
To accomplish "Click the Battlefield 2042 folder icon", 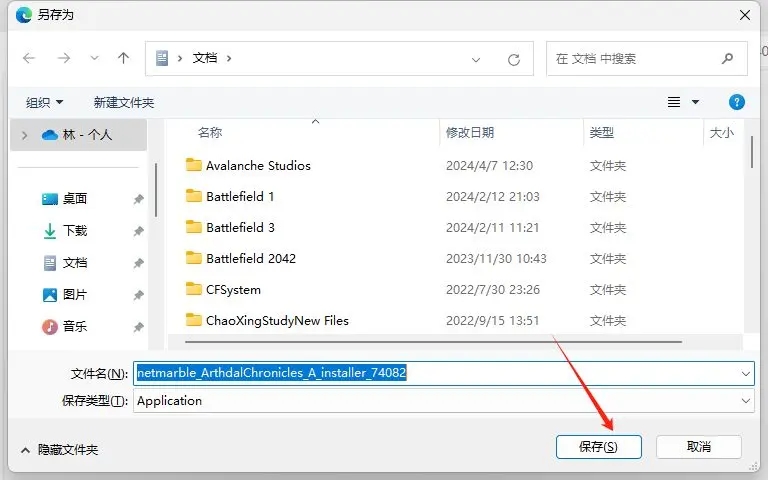I will click(193, 257).
